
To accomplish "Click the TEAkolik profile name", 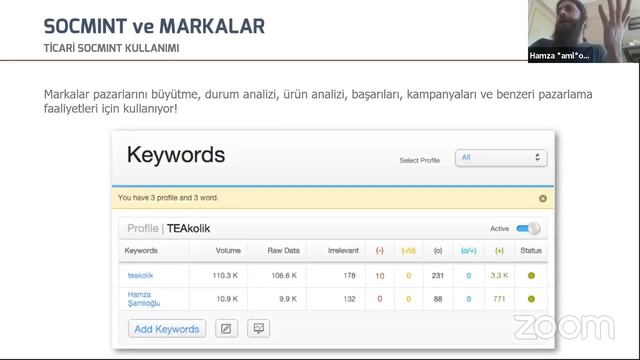I will pos(189,229).
